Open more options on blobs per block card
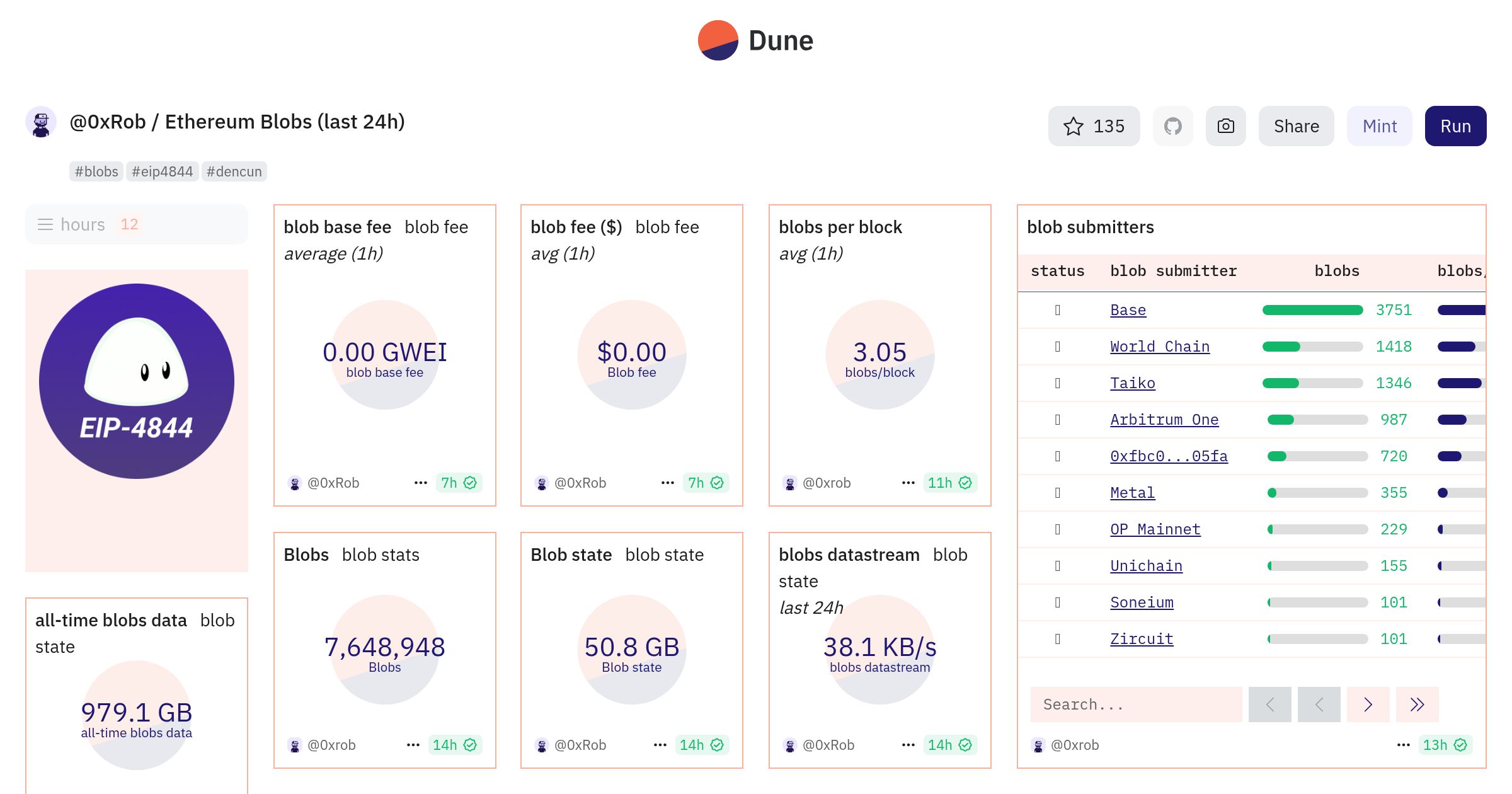 908,483
